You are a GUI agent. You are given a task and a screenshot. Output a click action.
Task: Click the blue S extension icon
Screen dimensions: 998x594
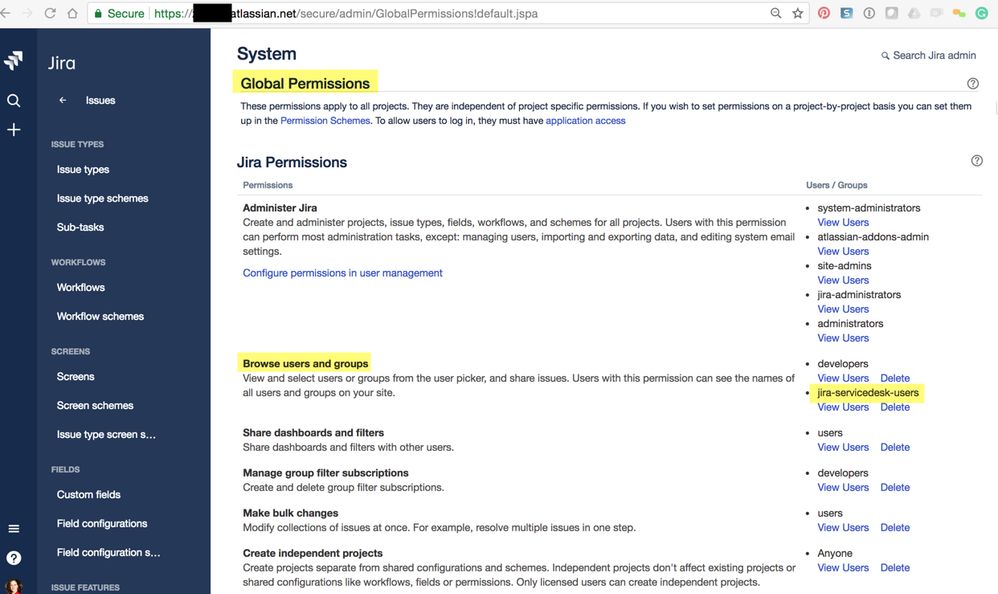(846, 13)
